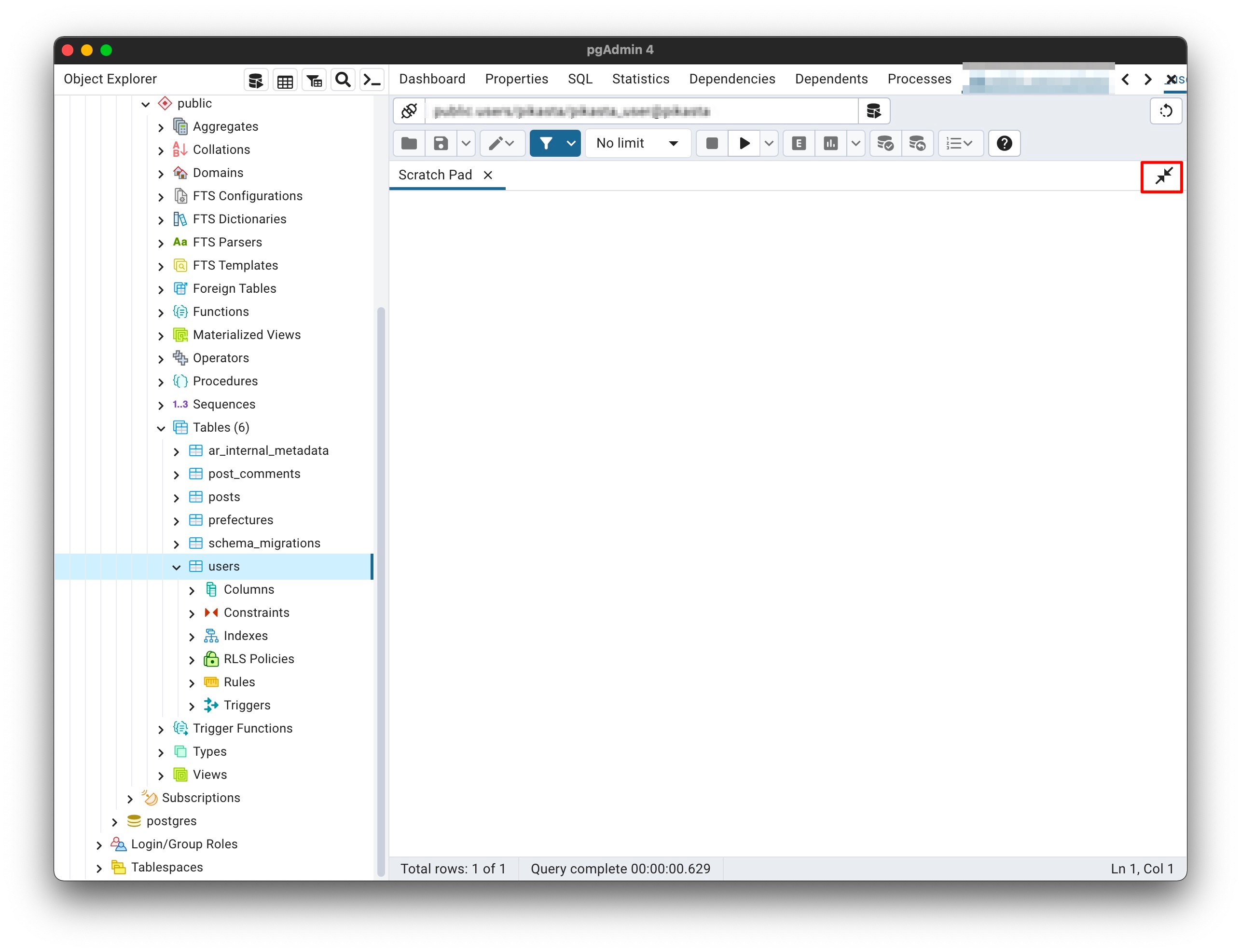Open the PSQL tool terminal icon

point(372,80)
